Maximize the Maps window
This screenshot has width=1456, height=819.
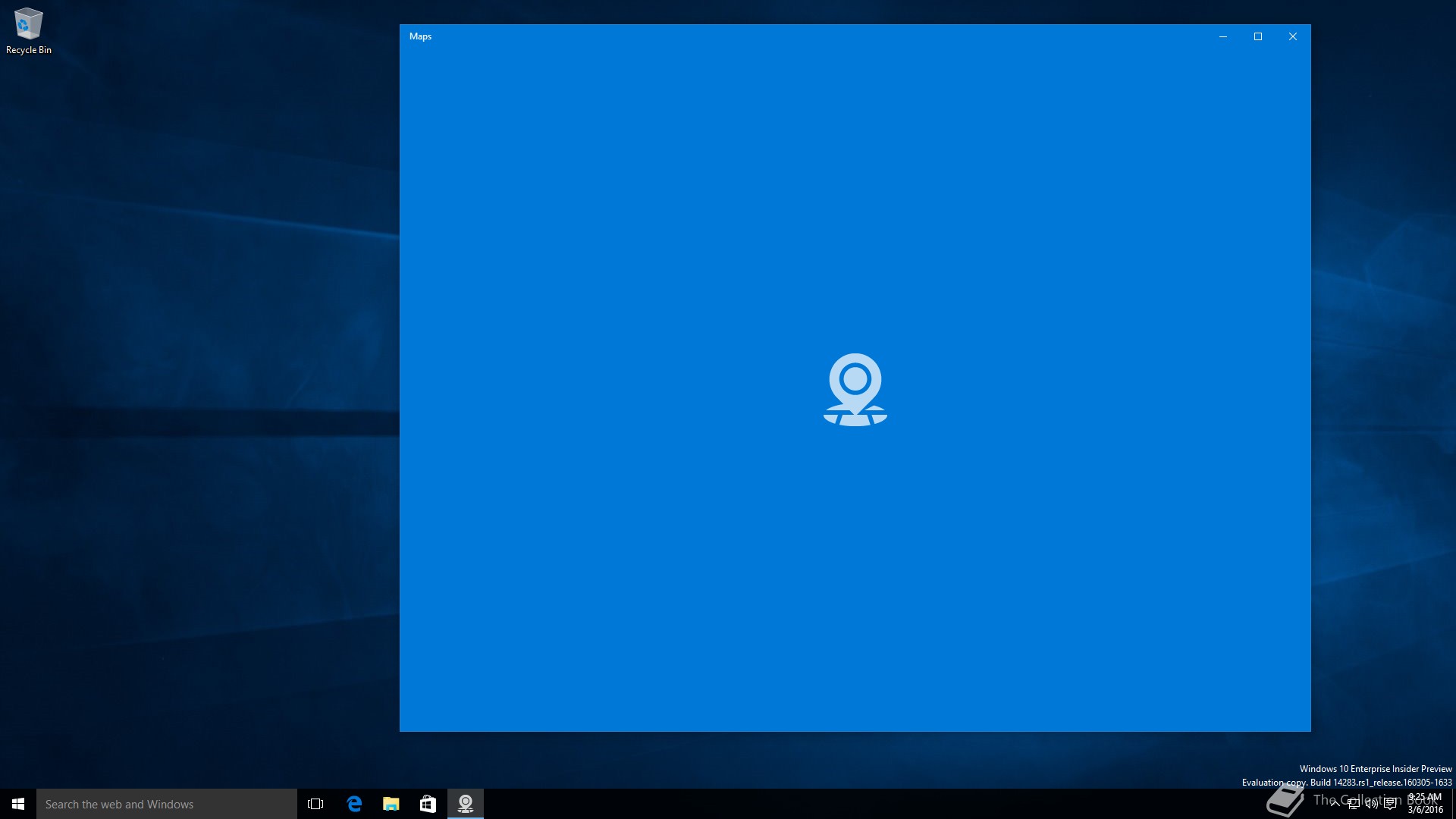pos(1258,36)
